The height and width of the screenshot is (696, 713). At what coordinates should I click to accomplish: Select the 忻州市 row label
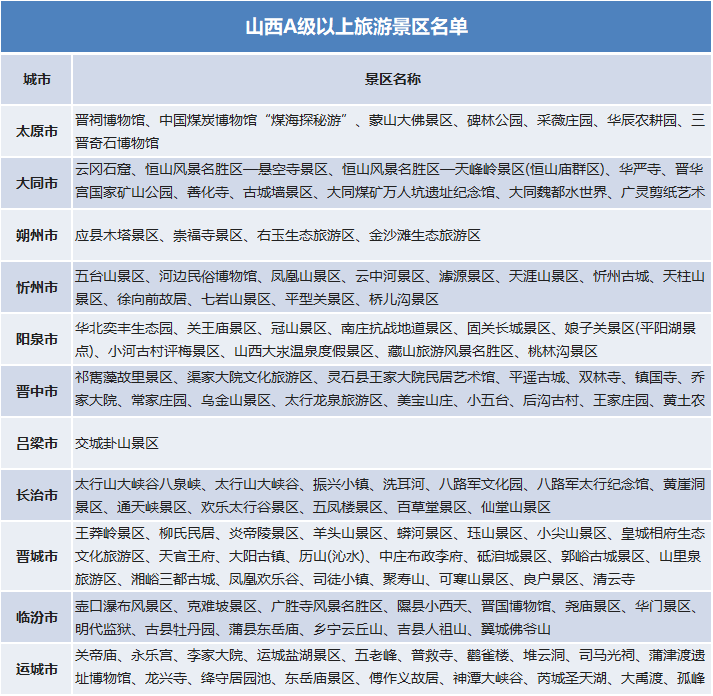click(37, 288)
